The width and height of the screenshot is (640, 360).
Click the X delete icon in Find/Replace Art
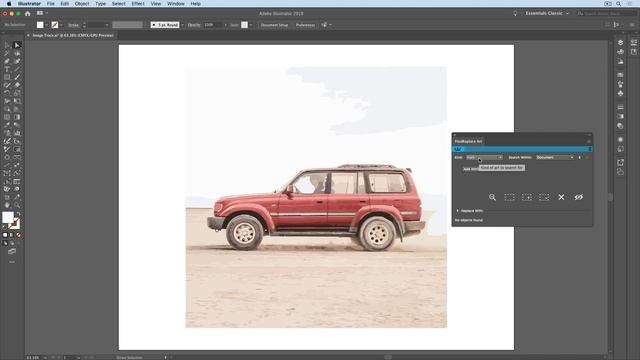(561, 197)
